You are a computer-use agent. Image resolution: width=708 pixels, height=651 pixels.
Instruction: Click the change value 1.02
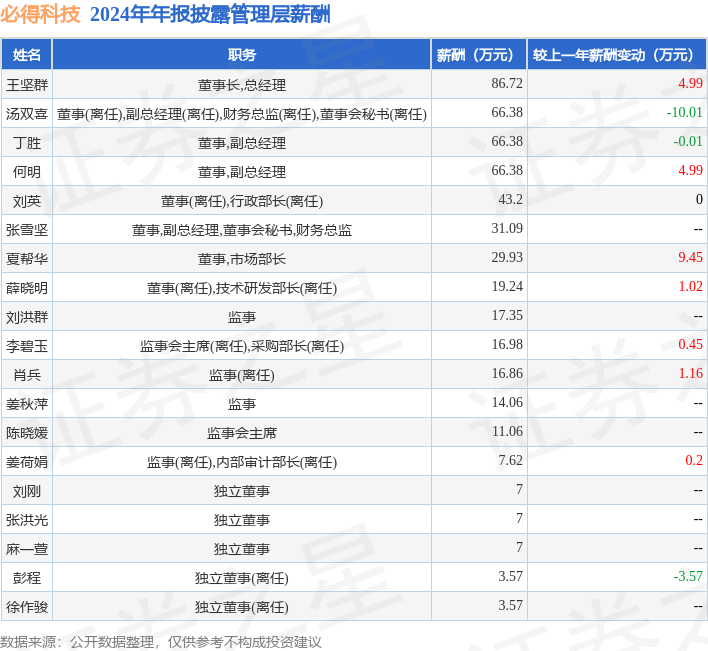point(690,287)
